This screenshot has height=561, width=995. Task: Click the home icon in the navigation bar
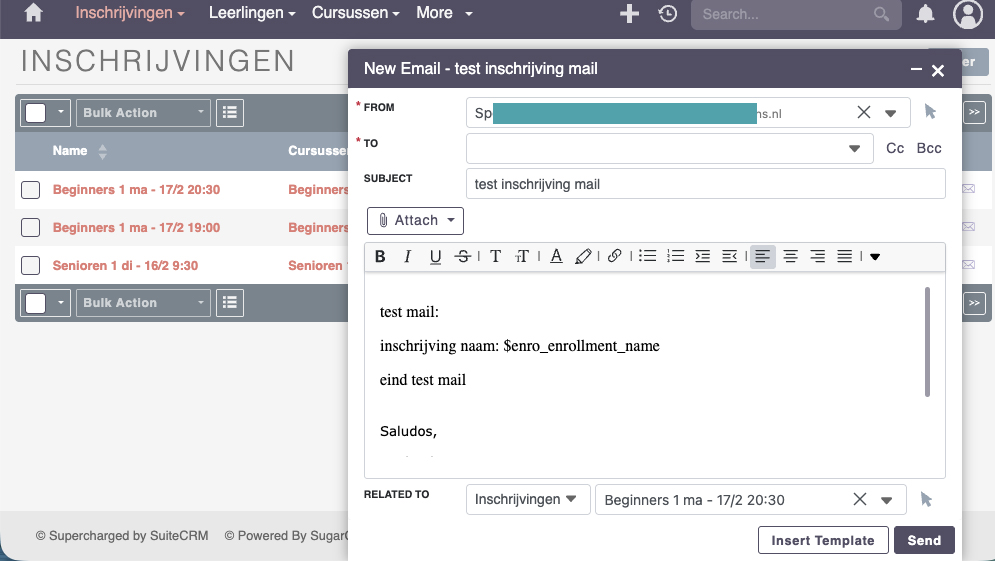coord(34,14)
